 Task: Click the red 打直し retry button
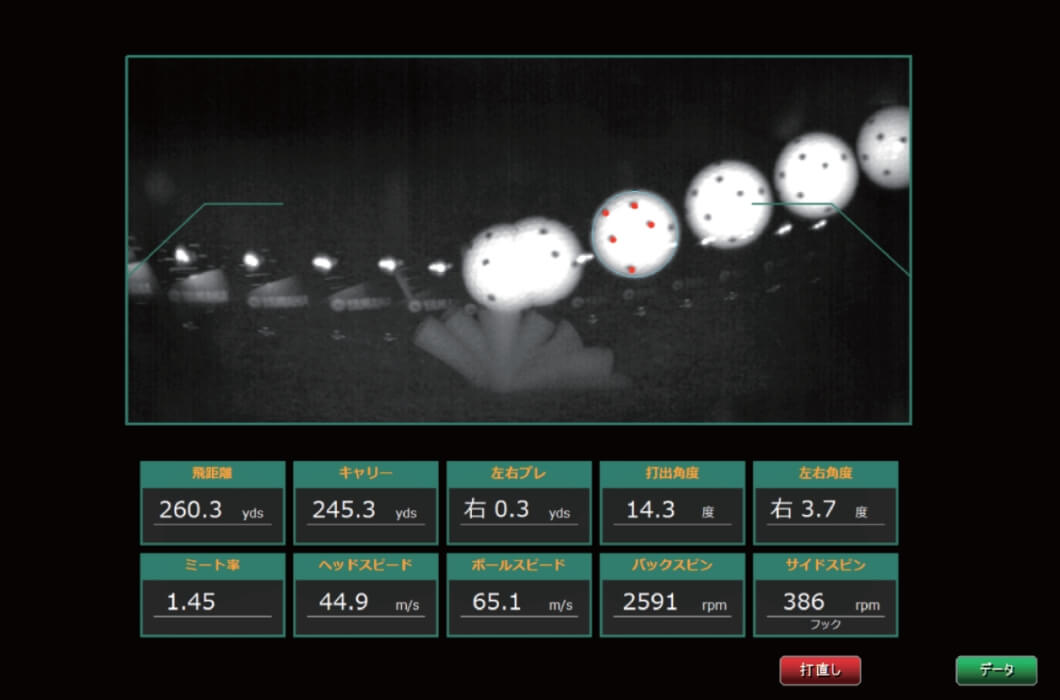pos(820,670)
